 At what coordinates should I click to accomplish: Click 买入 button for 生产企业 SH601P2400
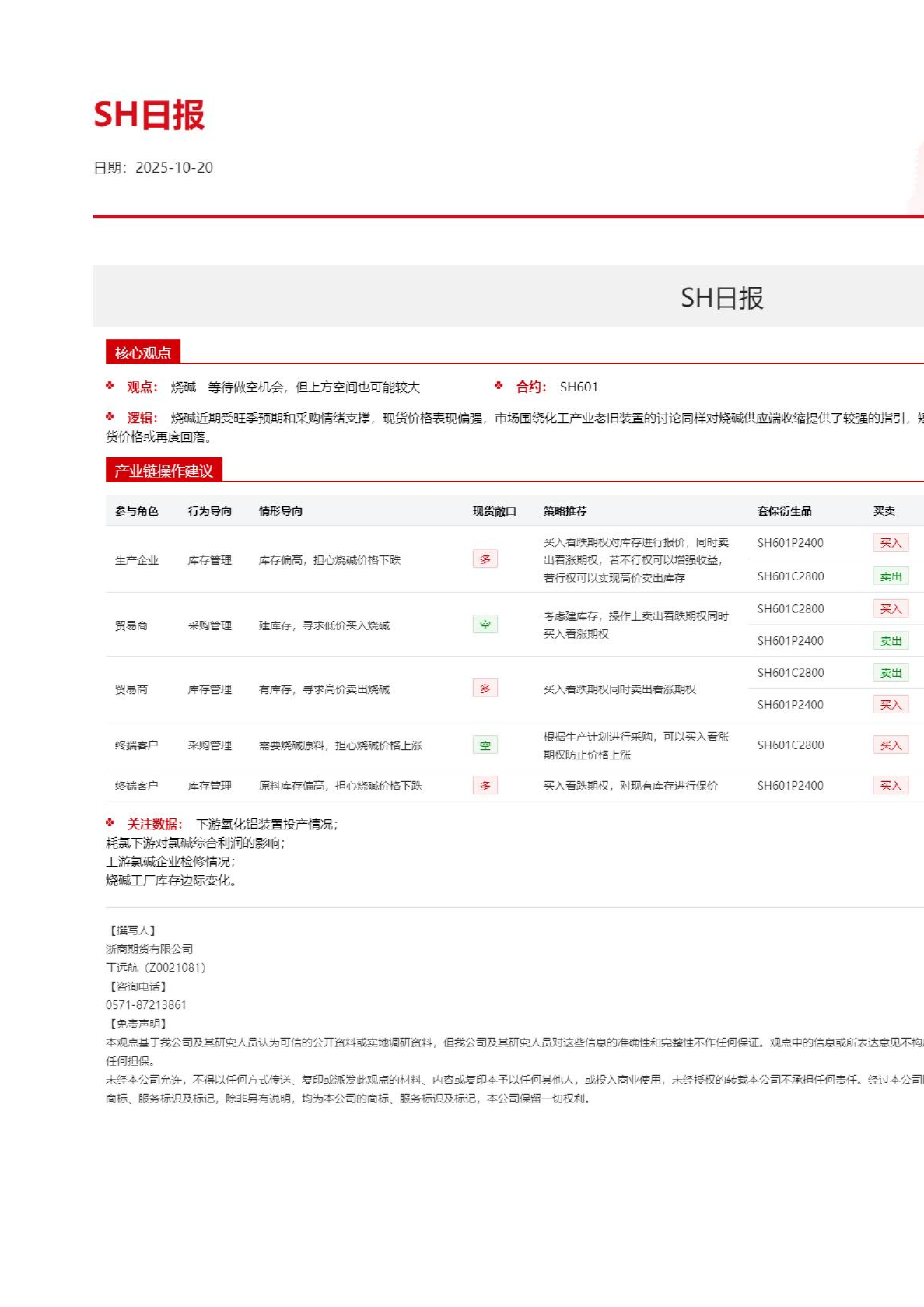891,543
